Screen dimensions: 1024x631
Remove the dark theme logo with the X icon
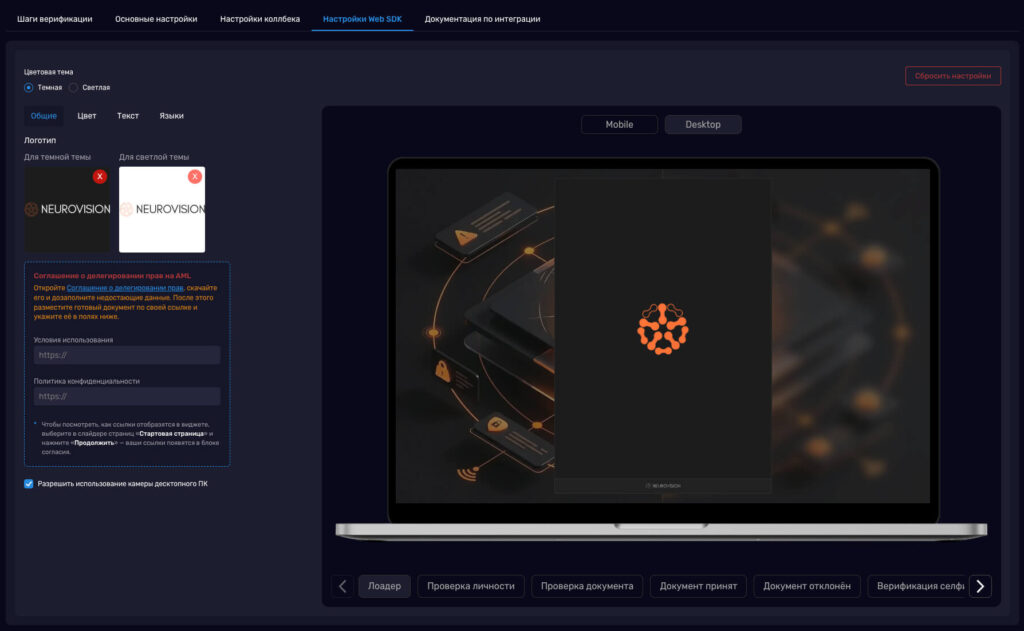(99, 176)
